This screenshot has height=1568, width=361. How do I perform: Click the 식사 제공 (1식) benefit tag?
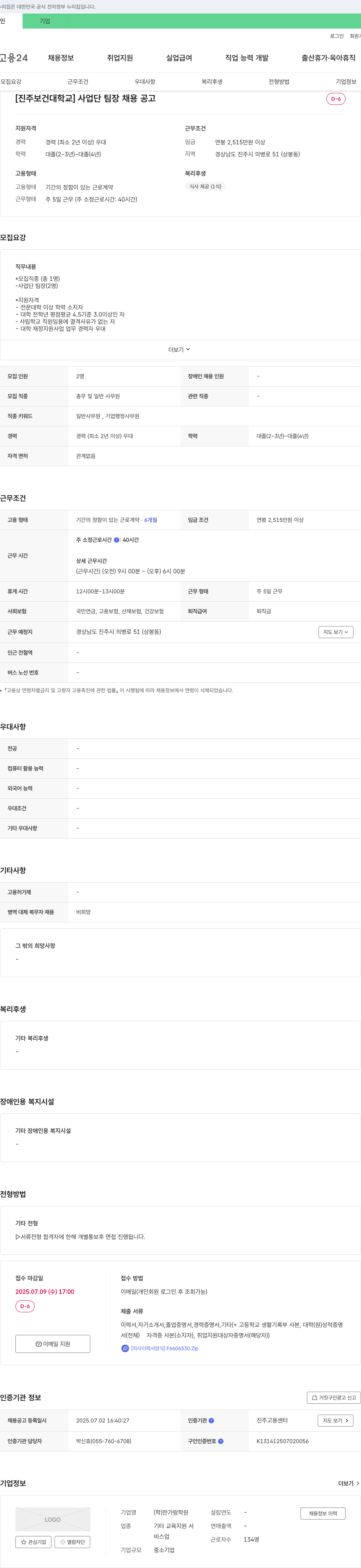click(205, 186)
